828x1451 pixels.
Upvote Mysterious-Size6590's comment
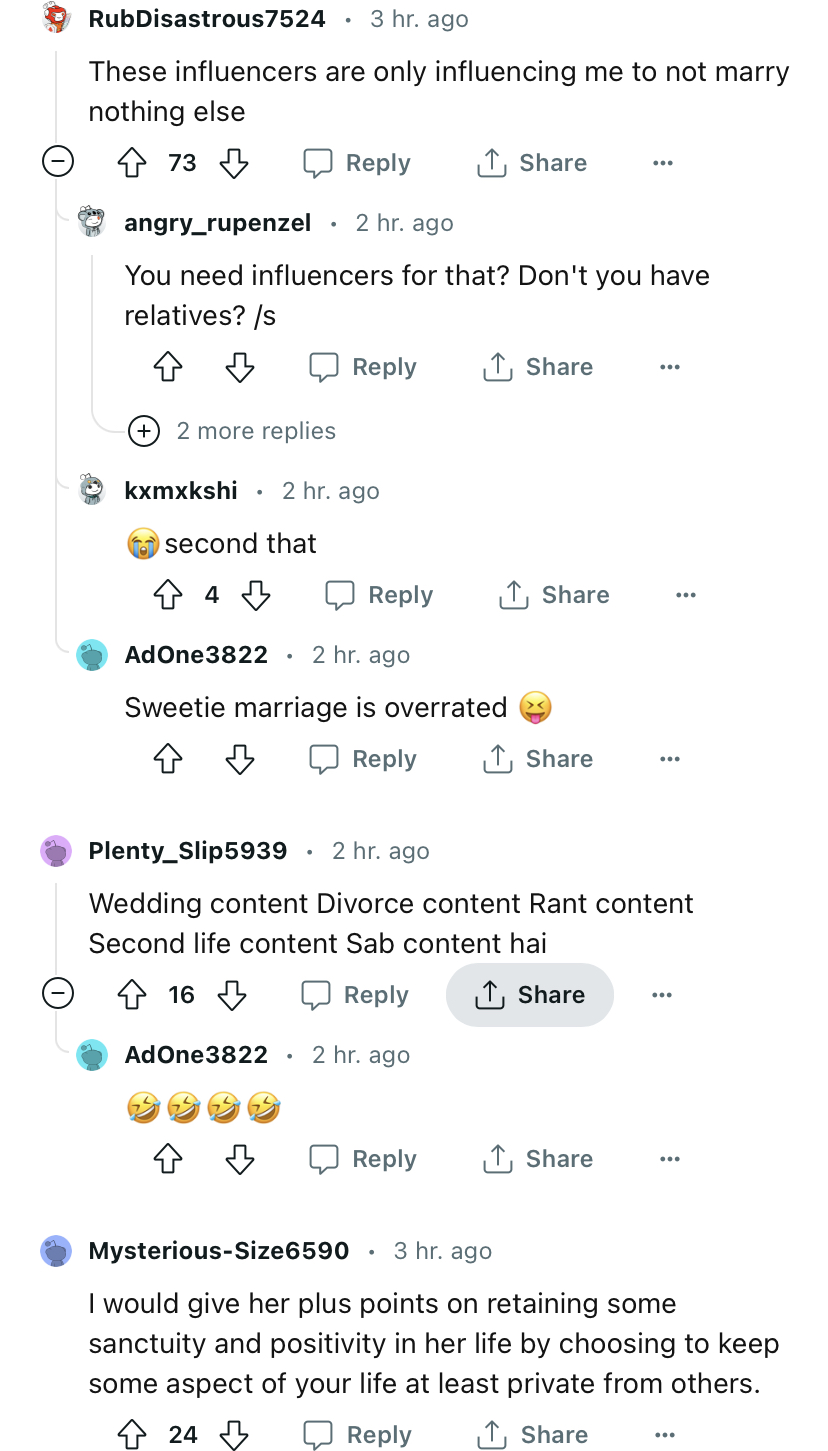point(133,1435)
